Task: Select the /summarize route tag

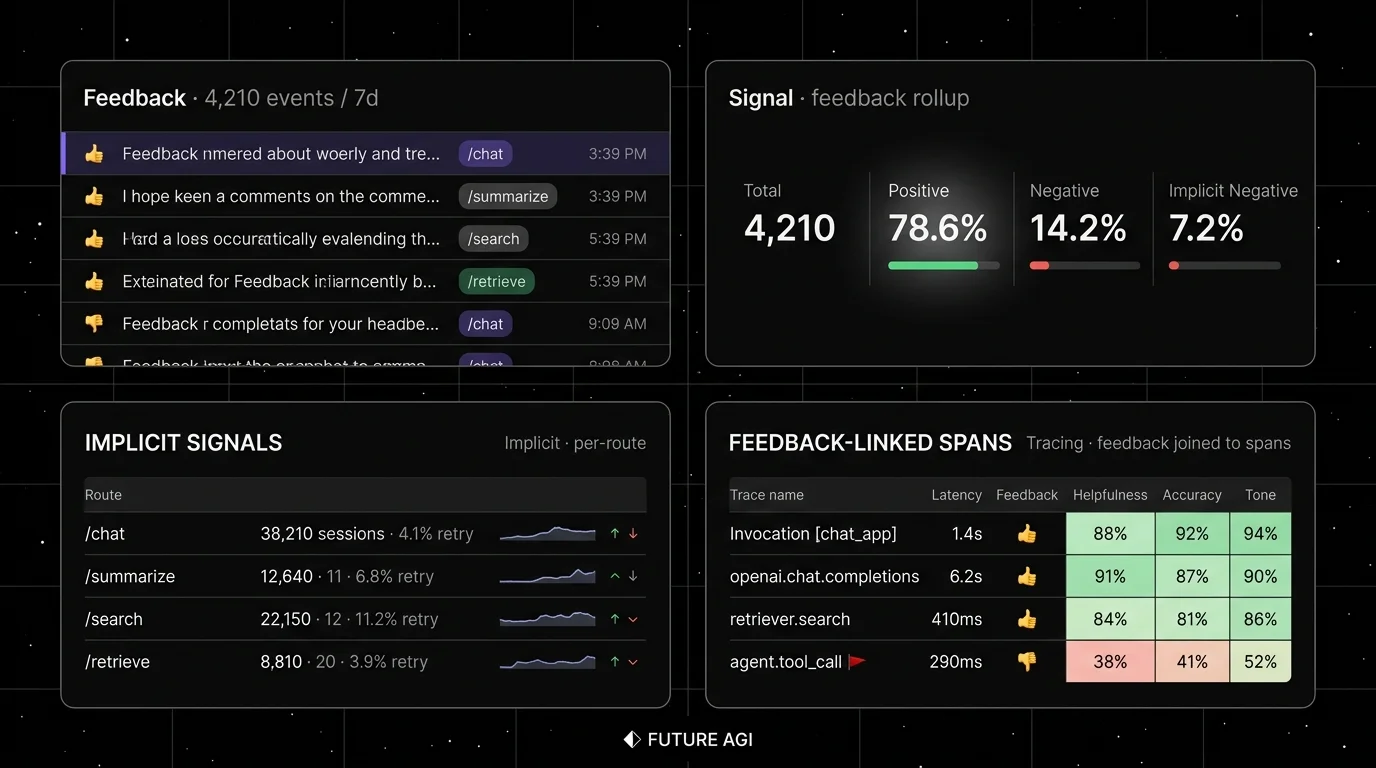Action: pyautogui.click(x=508, y=196)
